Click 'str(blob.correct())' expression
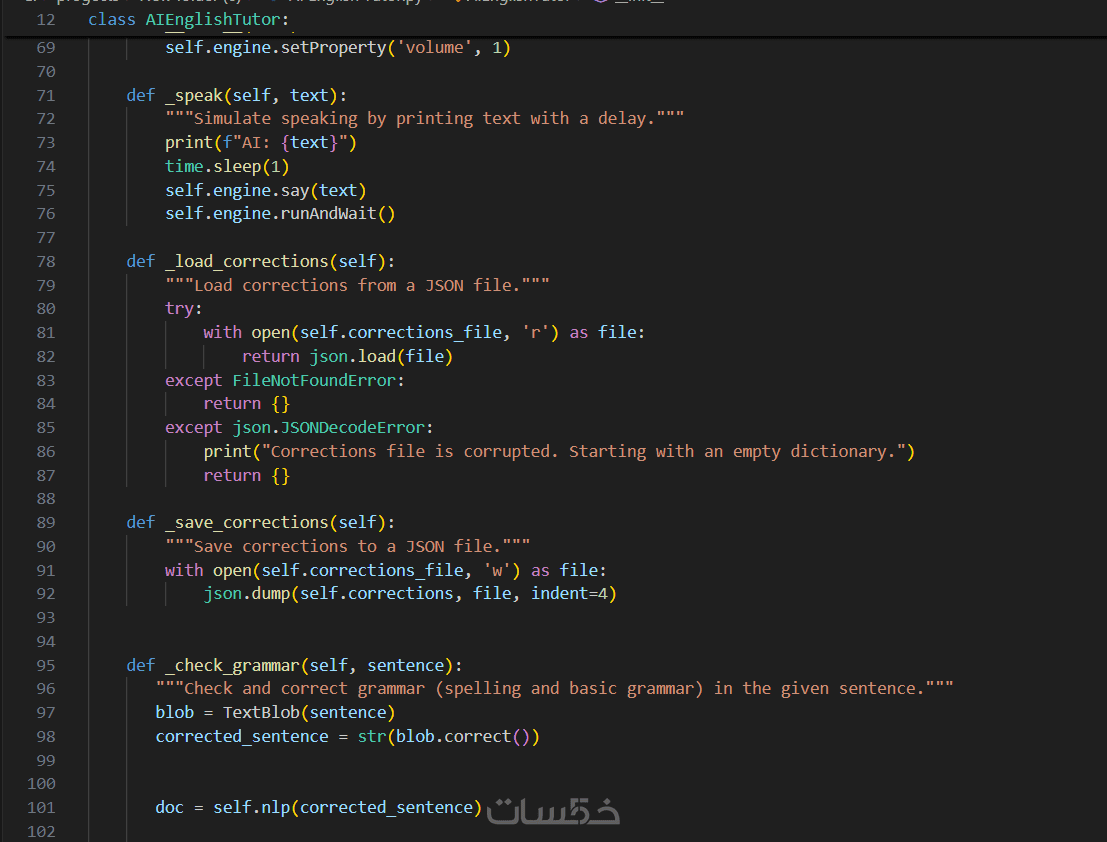 [x=449, y=737]
